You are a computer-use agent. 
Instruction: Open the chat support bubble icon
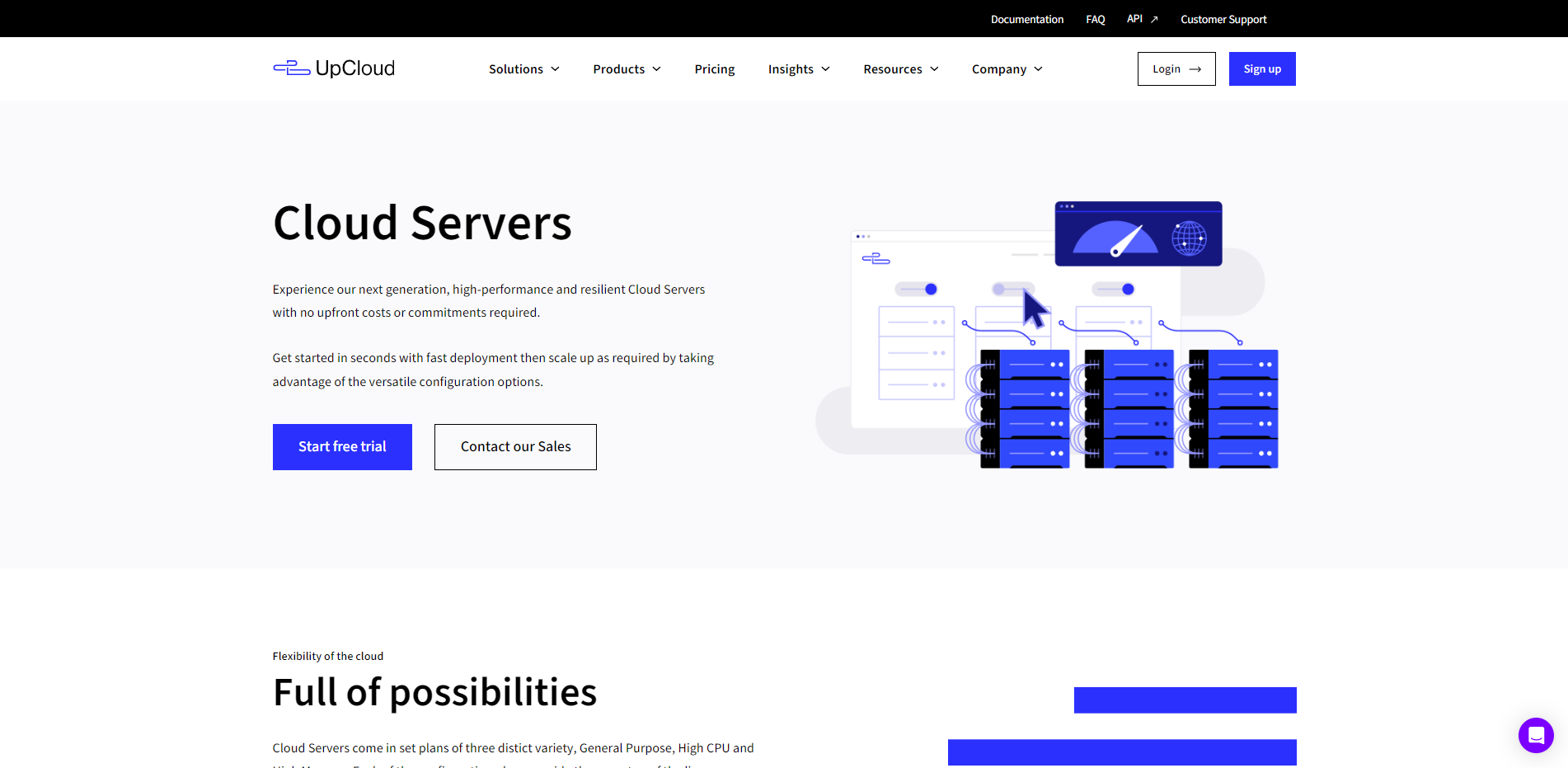[x=1536, y=735]
